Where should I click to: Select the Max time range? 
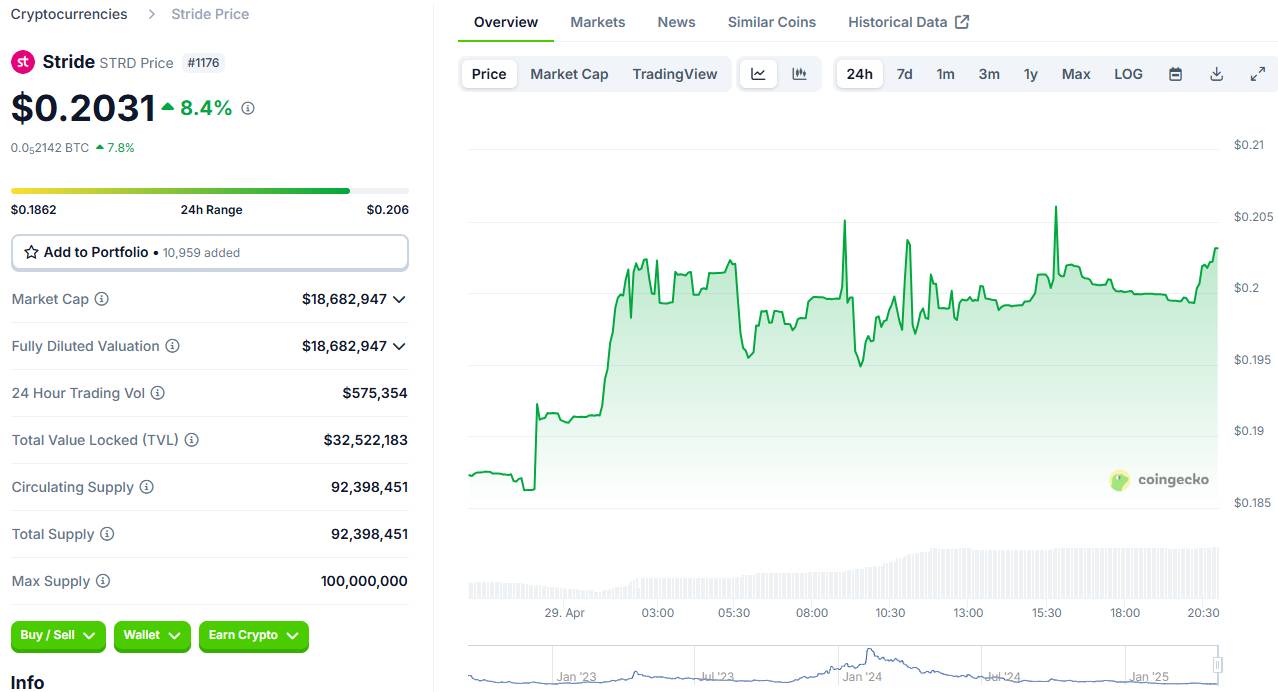[1076, 74]
